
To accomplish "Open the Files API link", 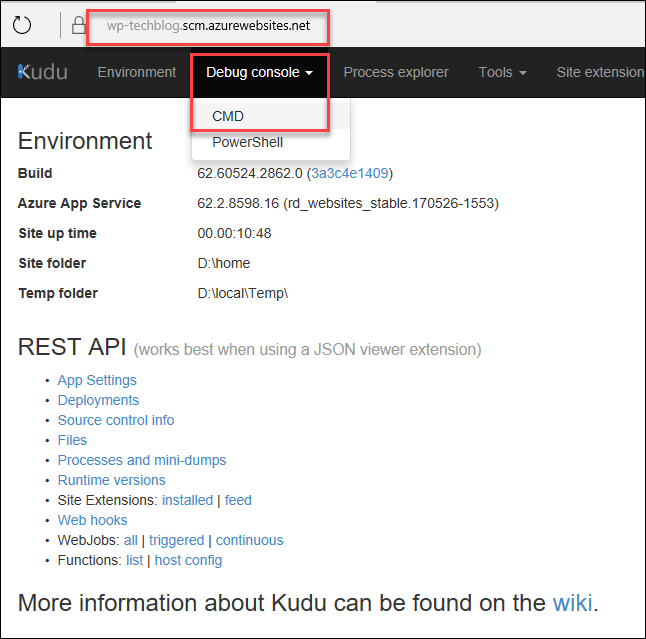I will tap(72, 440).
